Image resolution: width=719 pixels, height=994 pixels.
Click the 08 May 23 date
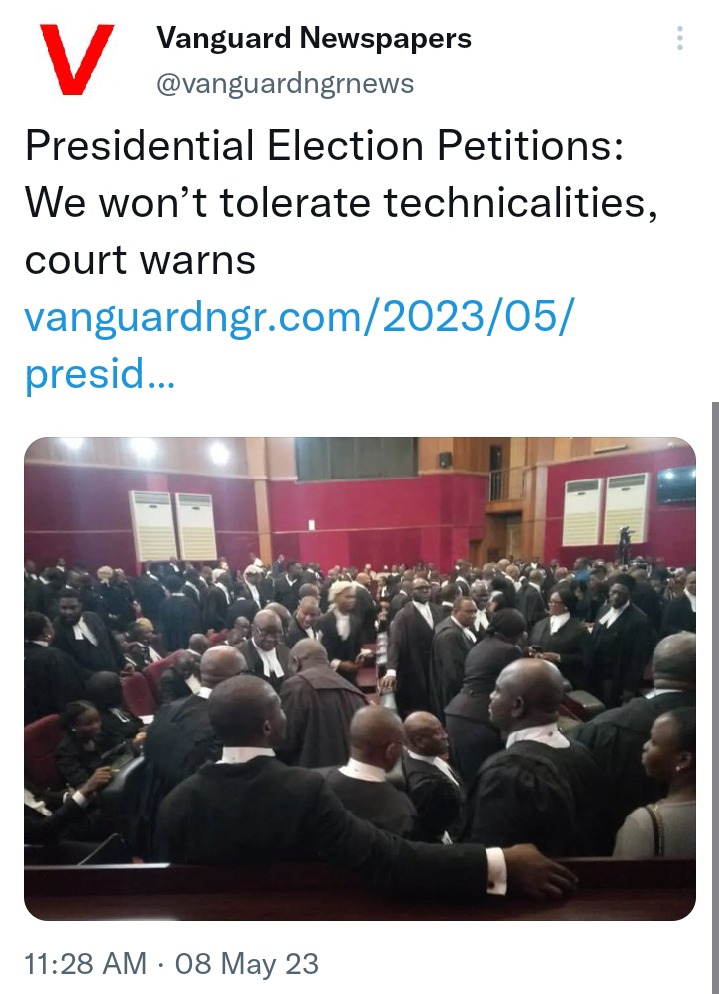point(247,964)
